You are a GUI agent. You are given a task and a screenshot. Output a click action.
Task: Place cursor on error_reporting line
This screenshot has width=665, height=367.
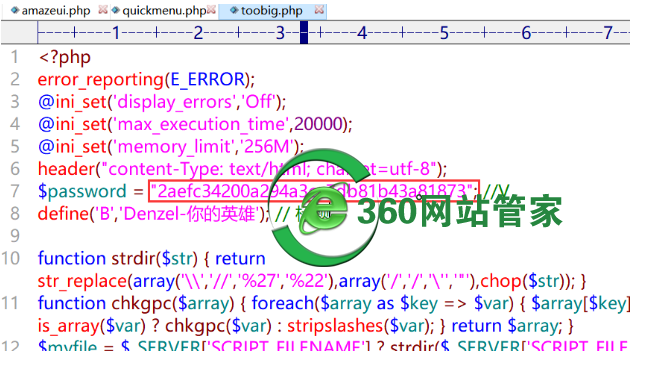click(x=146, y=79)
